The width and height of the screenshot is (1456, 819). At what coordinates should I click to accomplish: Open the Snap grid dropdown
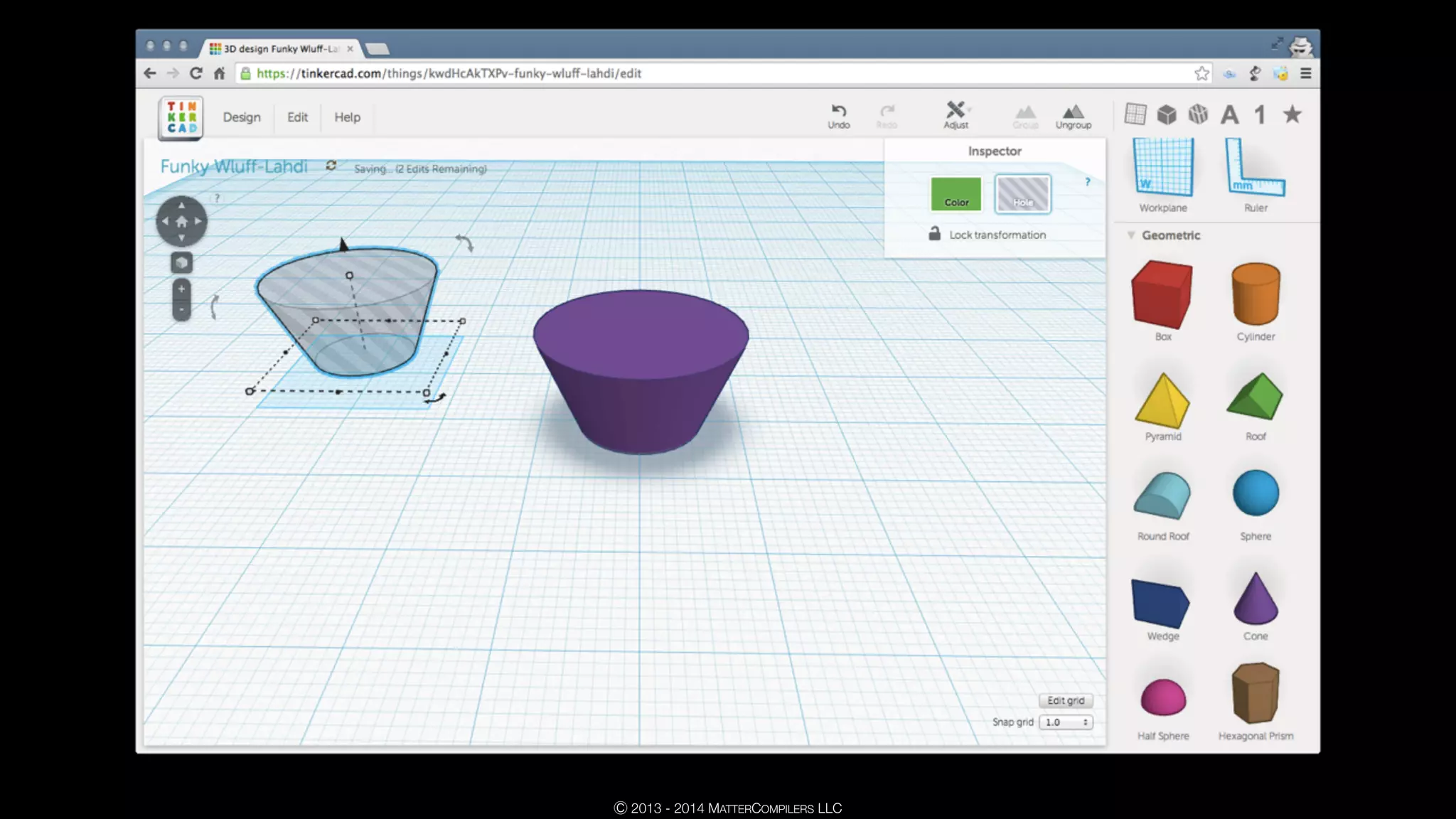click(x=1065, y=722)
